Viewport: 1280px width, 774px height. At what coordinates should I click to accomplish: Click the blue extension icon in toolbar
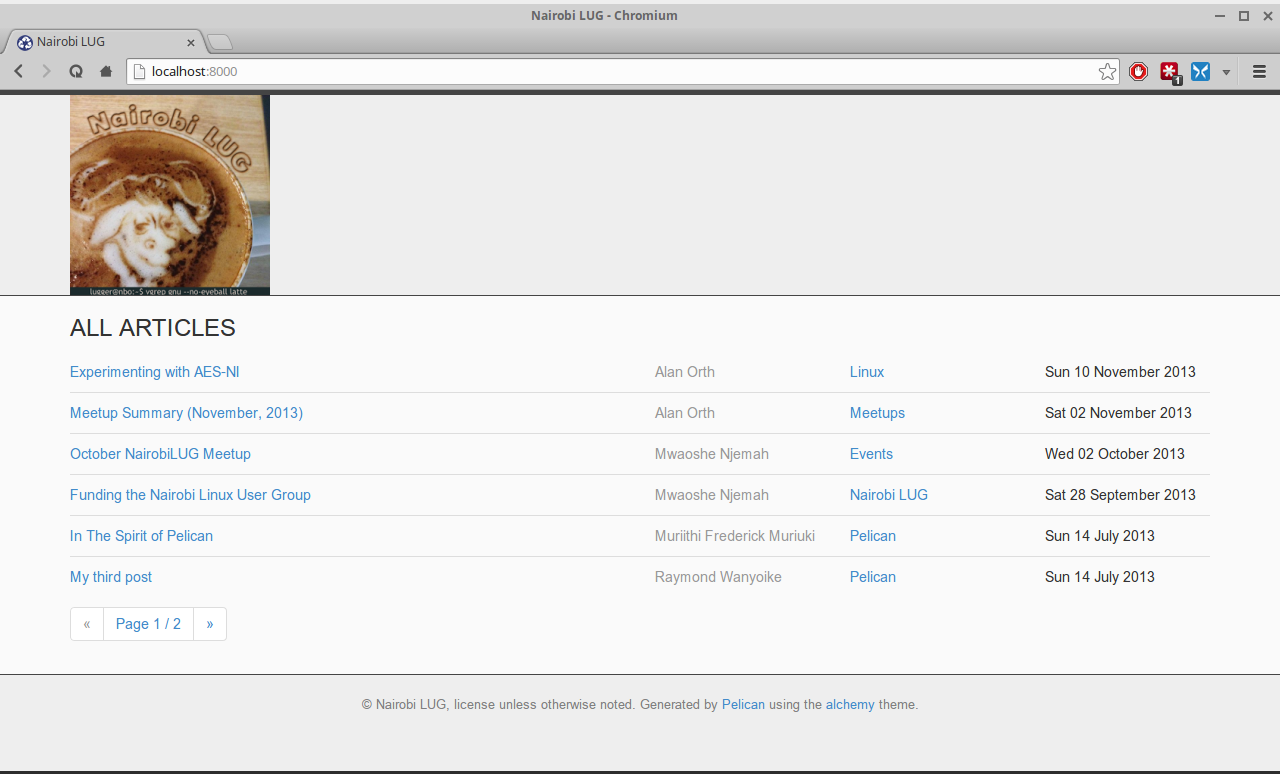[x=1200, y=71]
